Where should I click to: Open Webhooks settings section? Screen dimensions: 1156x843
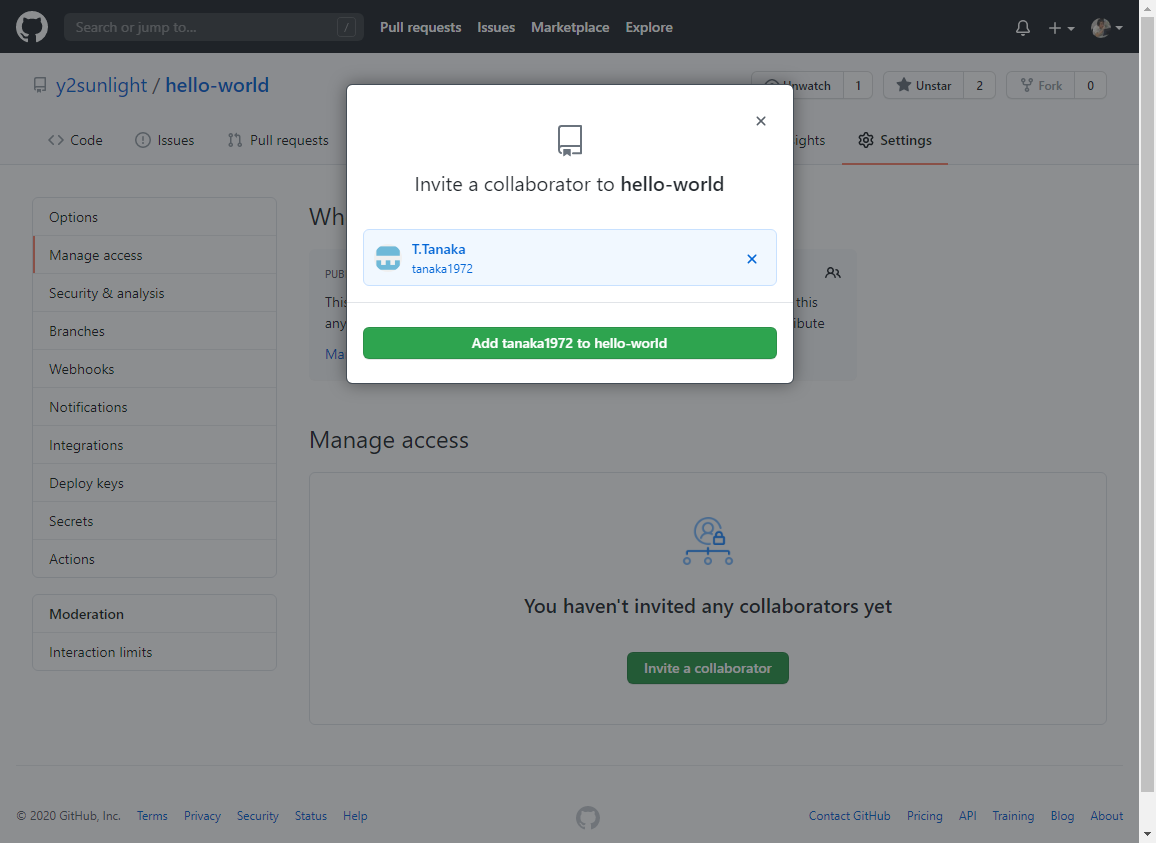(82, 369)
